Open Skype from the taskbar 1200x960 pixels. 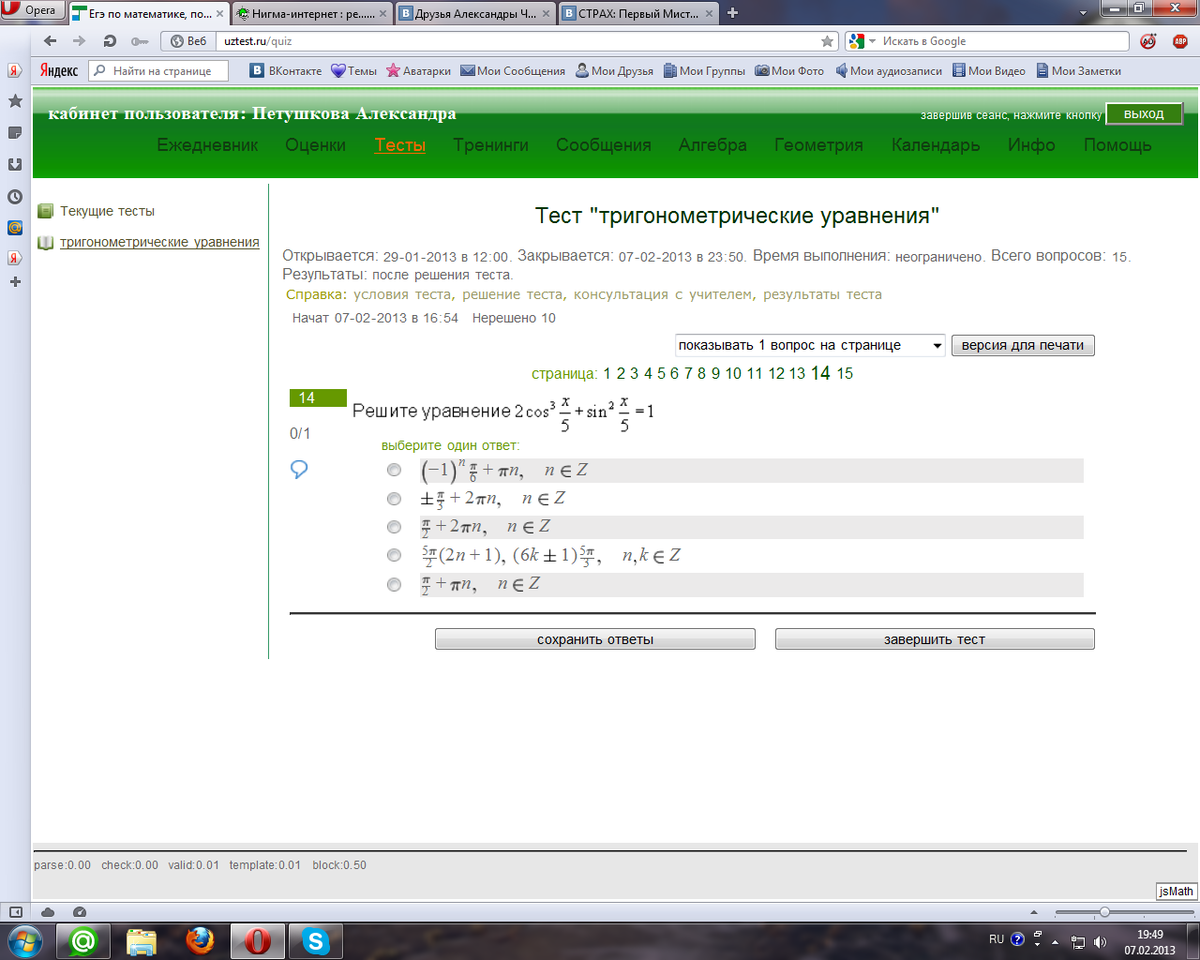point(317,941)
